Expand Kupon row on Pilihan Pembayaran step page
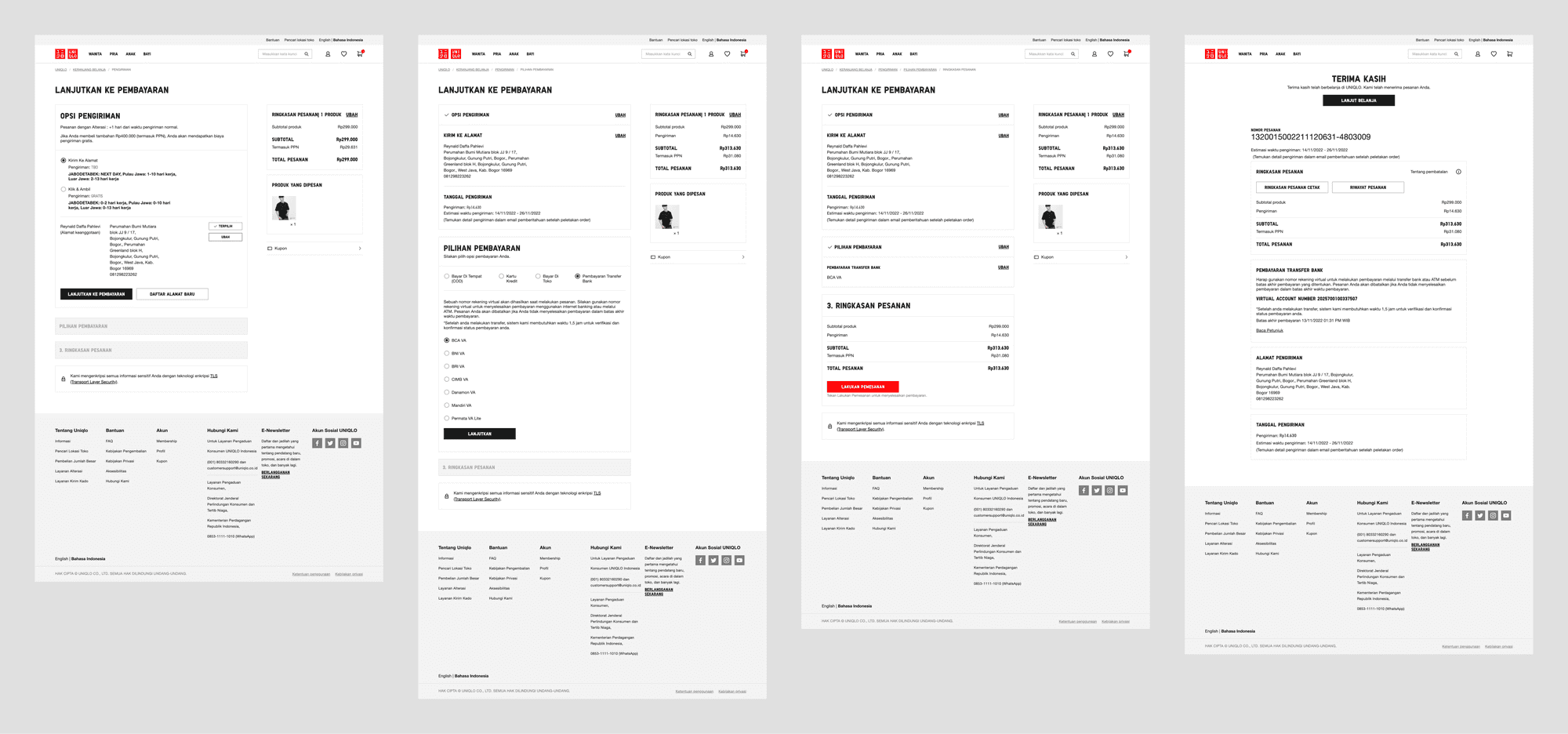The image size is (1568, 734). coord(698,257)
